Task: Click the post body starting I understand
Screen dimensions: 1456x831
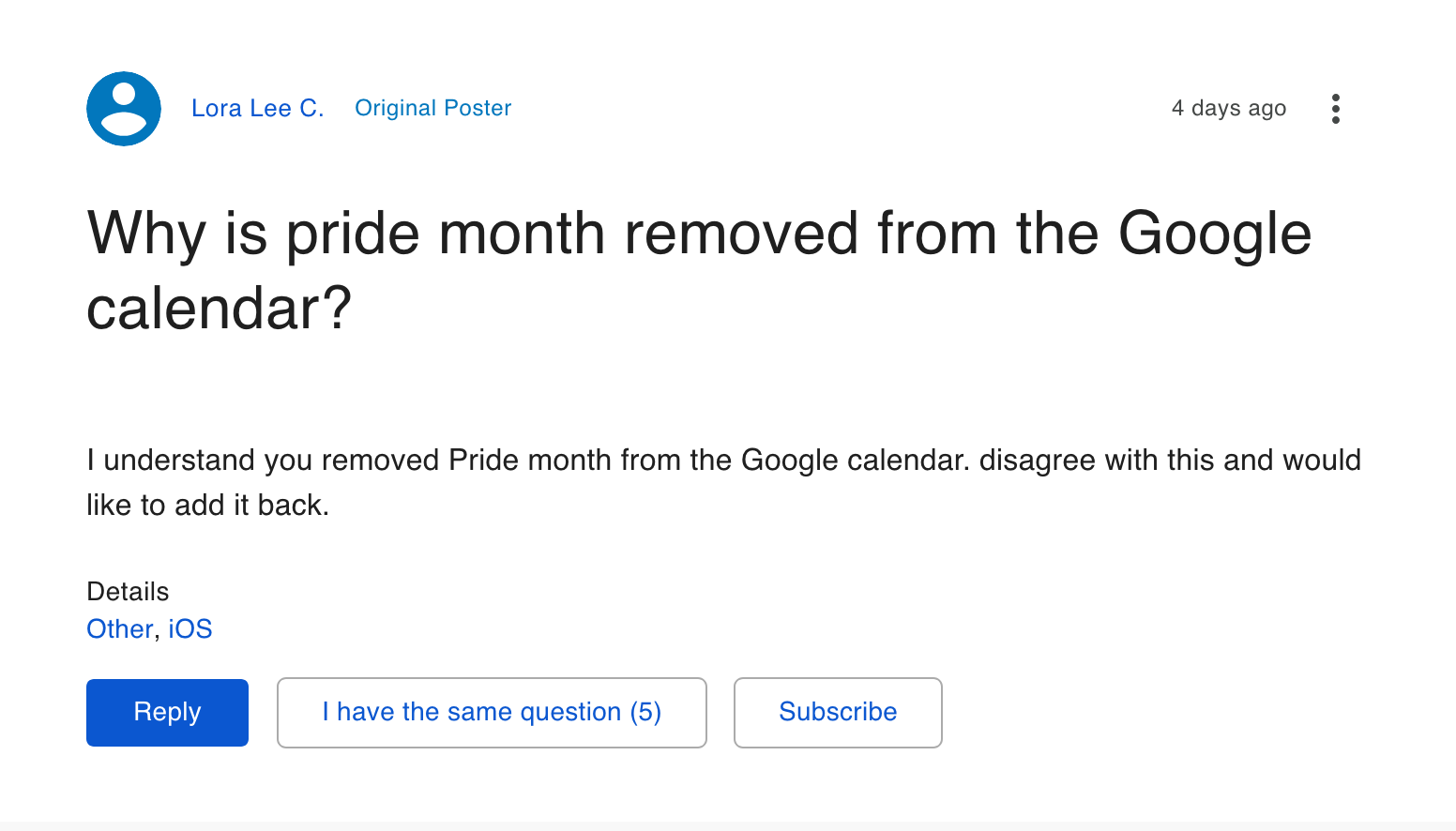Action: pos(723,482)
